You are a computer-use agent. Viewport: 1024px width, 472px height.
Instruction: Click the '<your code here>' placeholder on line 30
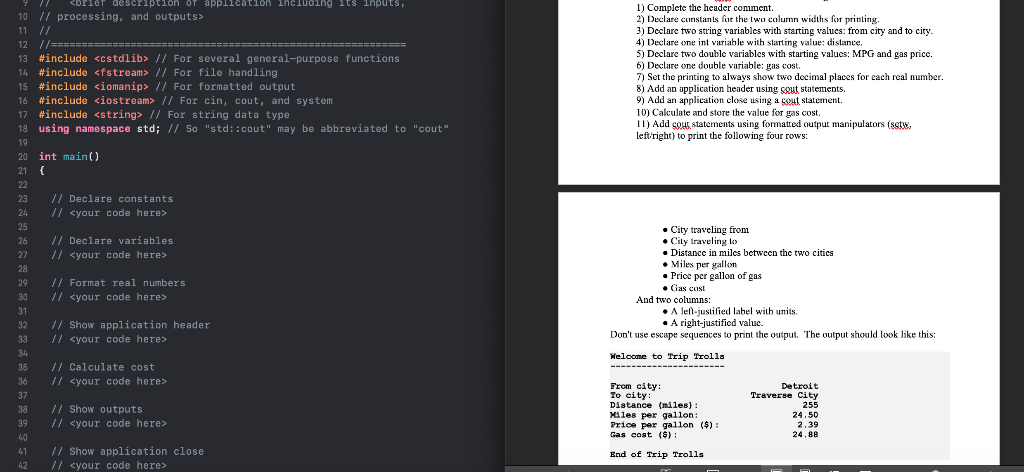click(x=118, y=297)
